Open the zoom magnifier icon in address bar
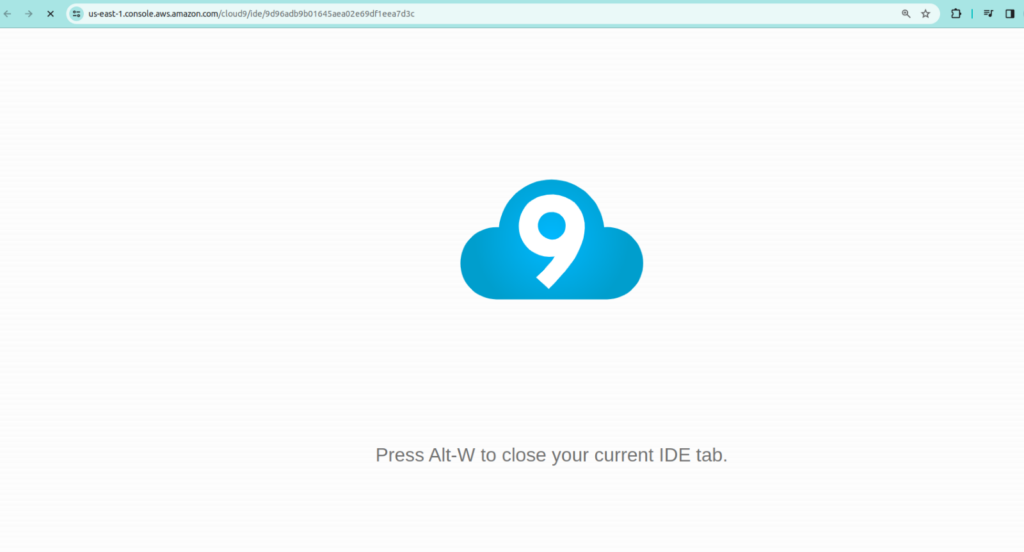The height and width of the screenshot is (552, 1024). coord(906,14)
